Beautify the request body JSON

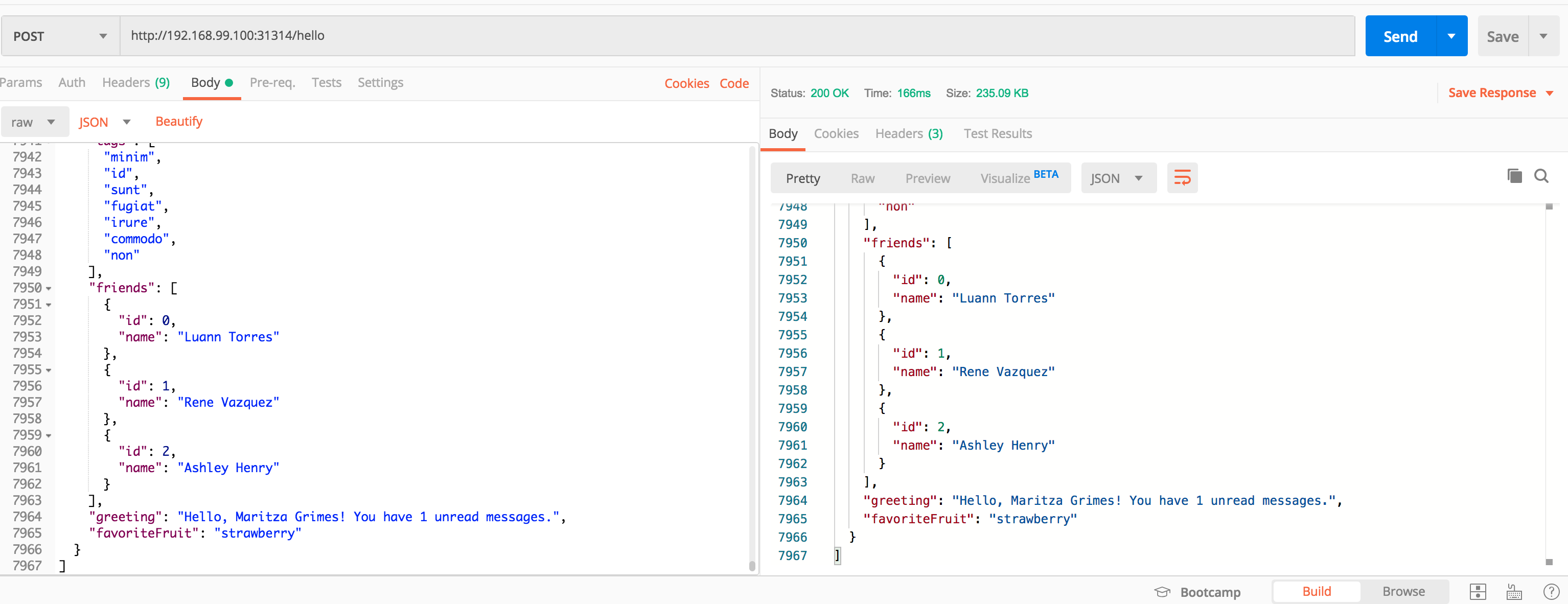178,121
